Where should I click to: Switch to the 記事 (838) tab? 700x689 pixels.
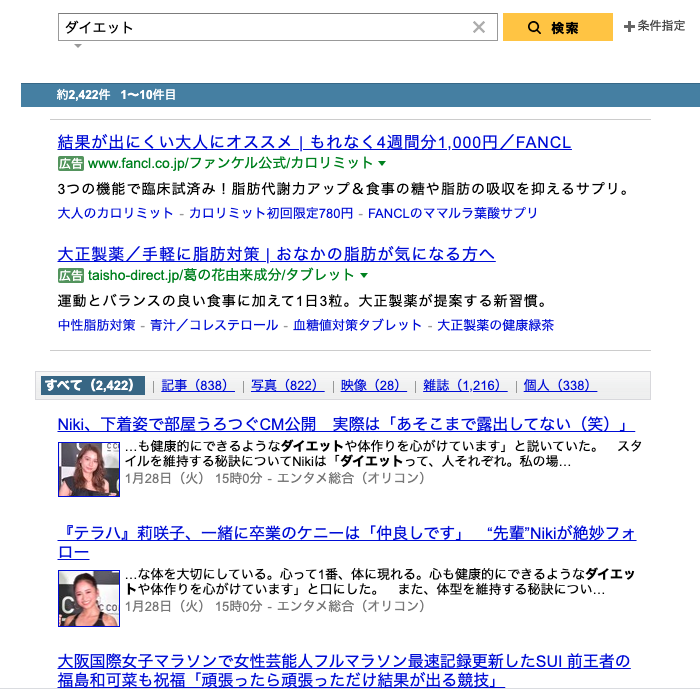[x=197, y=385]
